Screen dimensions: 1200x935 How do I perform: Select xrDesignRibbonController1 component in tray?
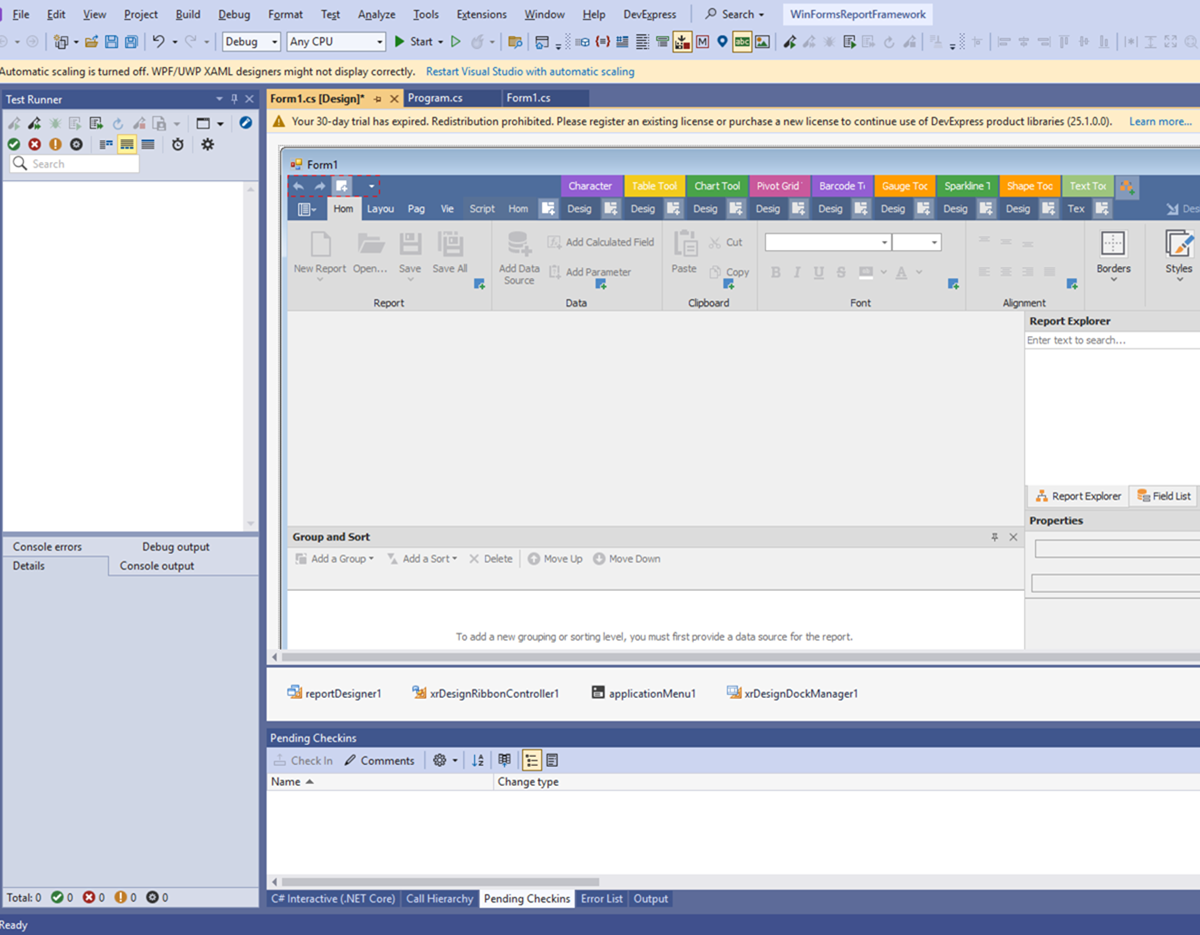pos(485,693)
